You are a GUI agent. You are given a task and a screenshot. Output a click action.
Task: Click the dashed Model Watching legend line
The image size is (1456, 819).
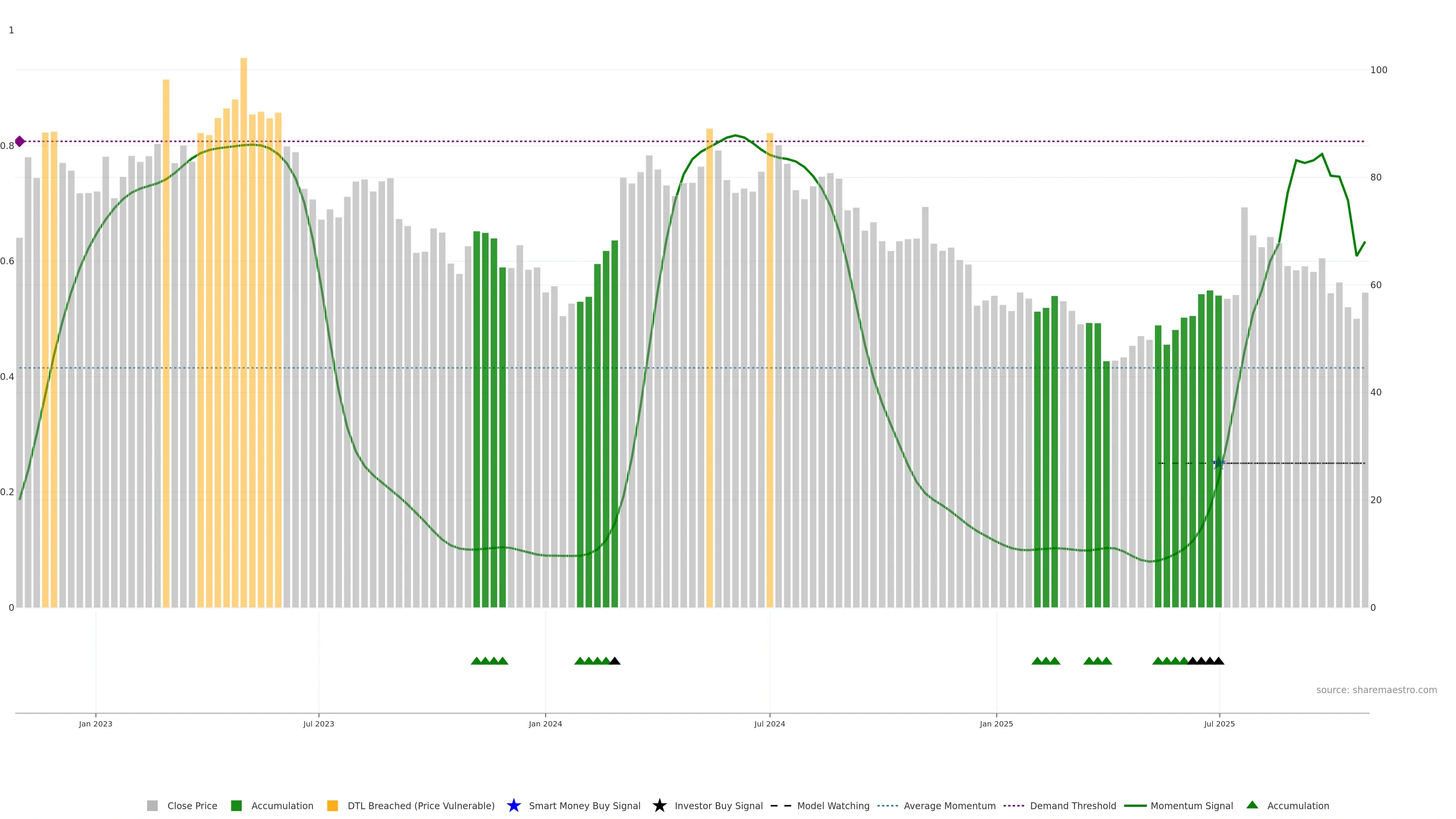781,805
